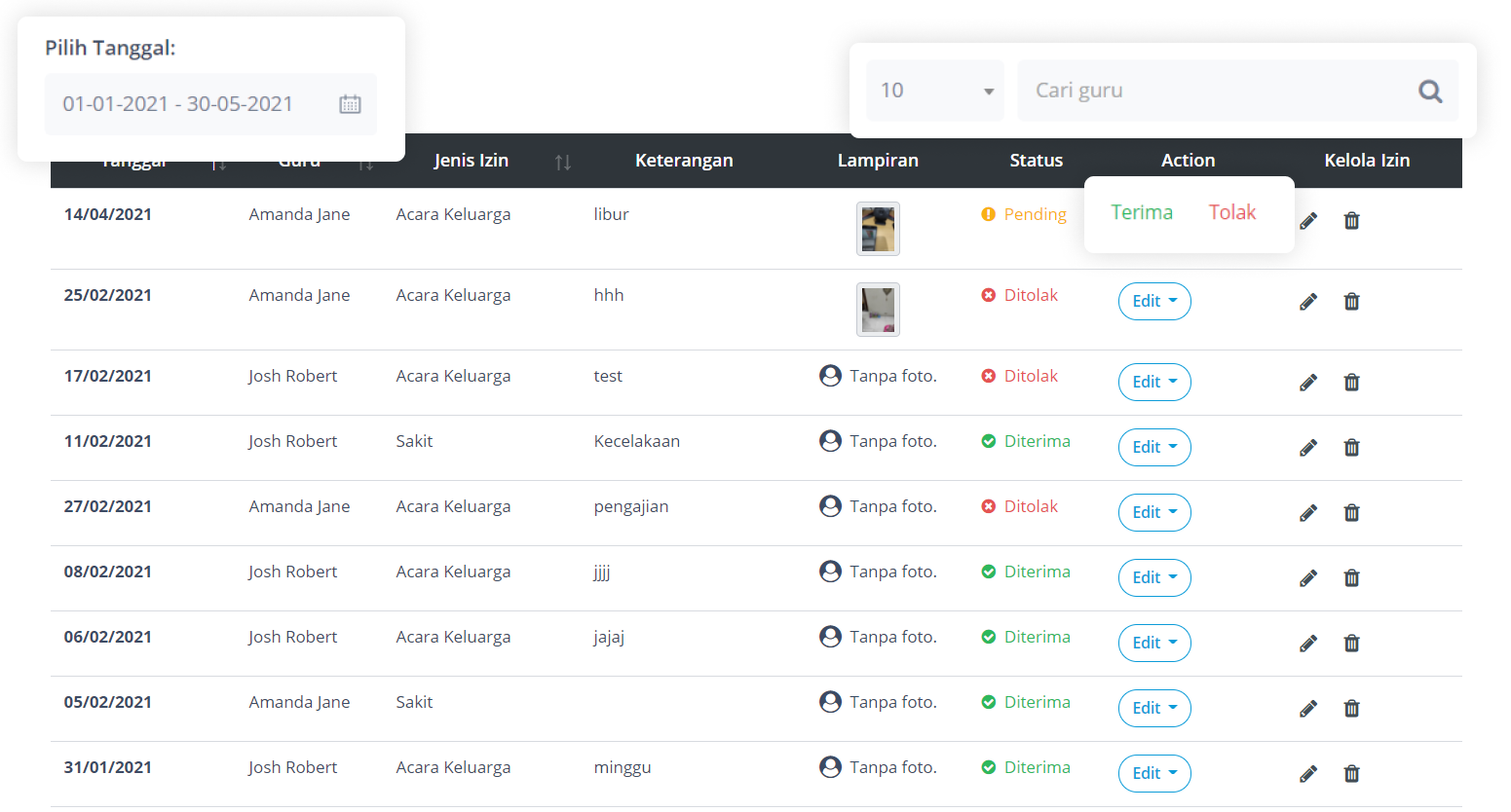Click pencil icon for 14/04/2021 row
This screenshot has width=1511, height=812.
[1308, 221]
